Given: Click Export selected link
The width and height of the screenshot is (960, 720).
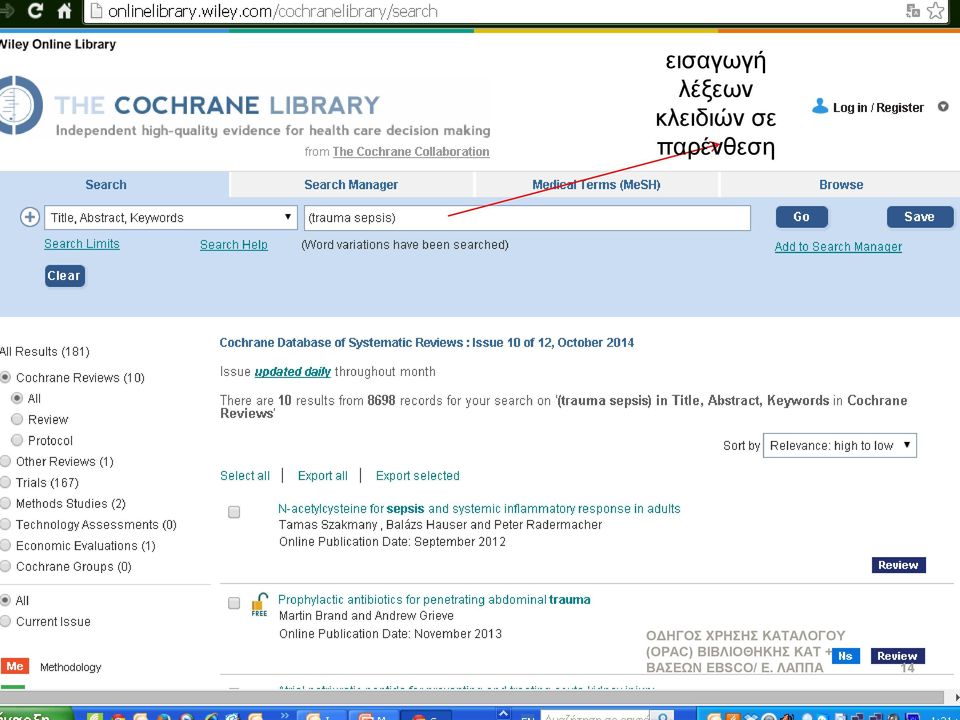Looking at the screenshot, I should tap(418, 476).
